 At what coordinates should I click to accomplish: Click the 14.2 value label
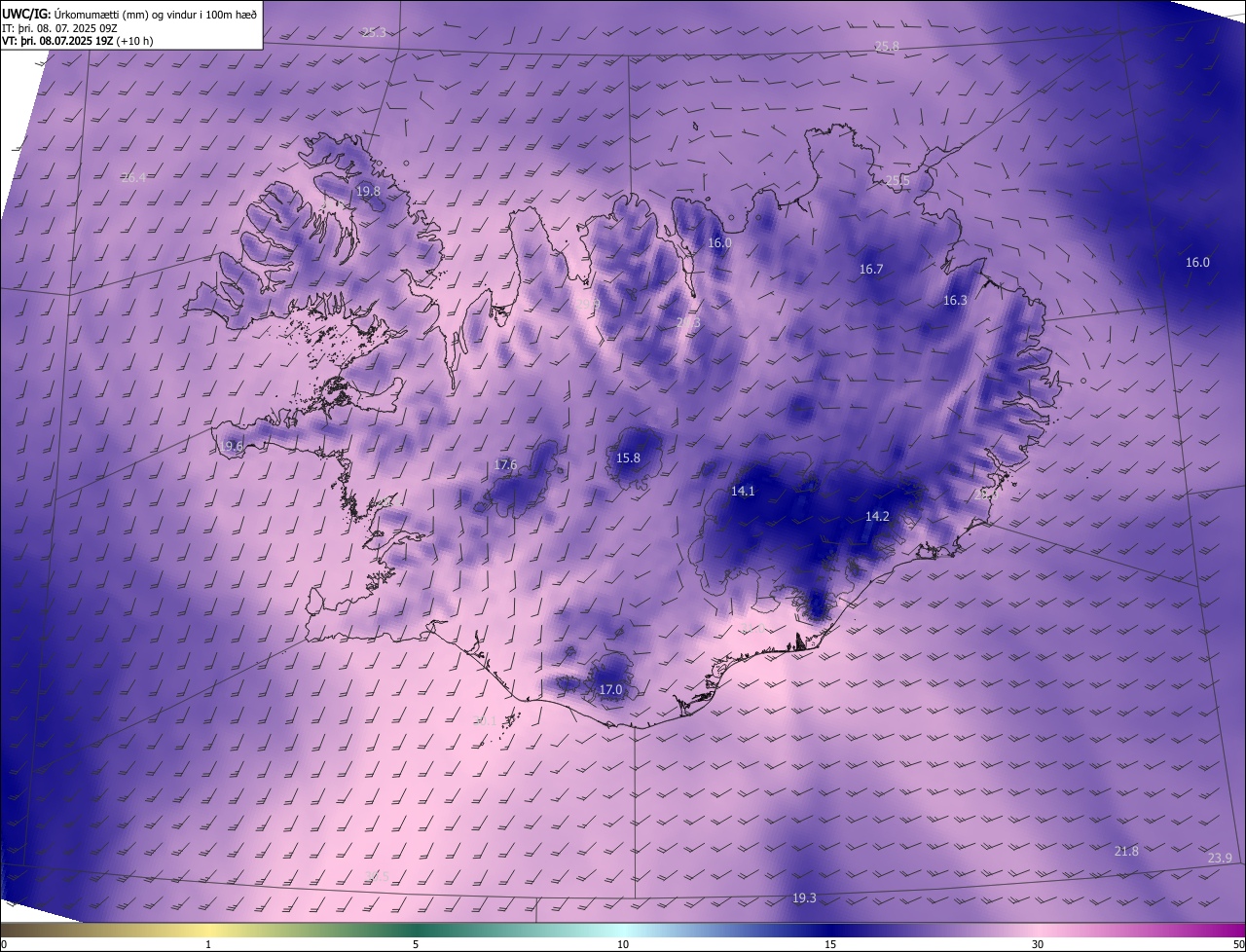(x=877, y=517)
